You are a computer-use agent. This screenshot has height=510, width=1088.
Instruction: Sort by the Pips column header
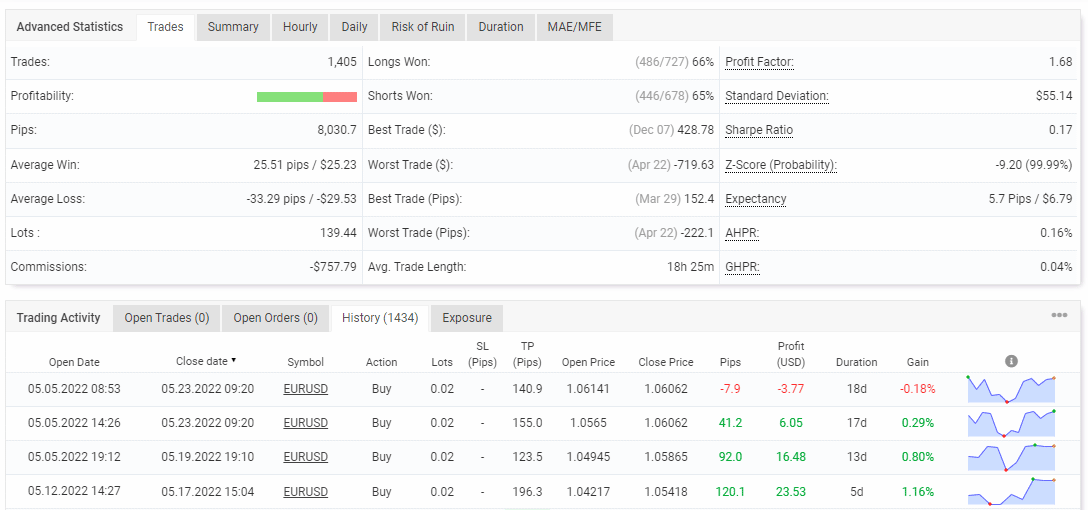pyautogui.click(x=730, y=362)
